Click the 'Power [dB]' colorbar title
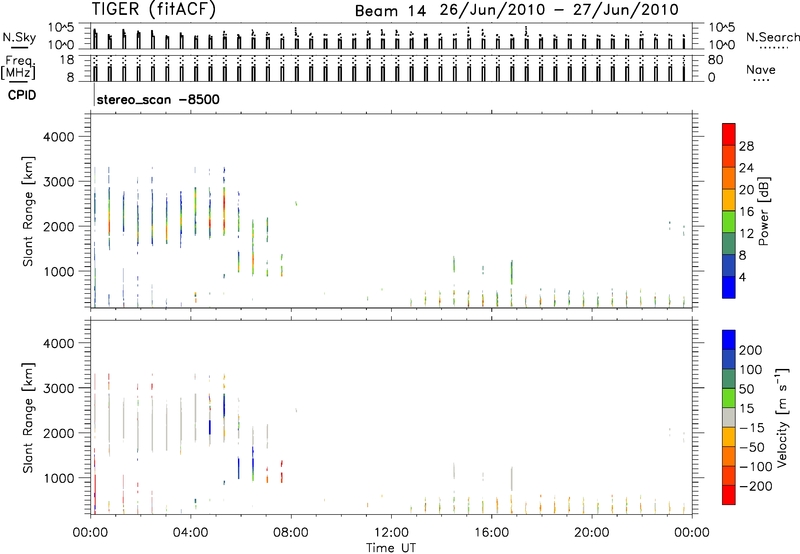The image size is (800, 554). 764,211
